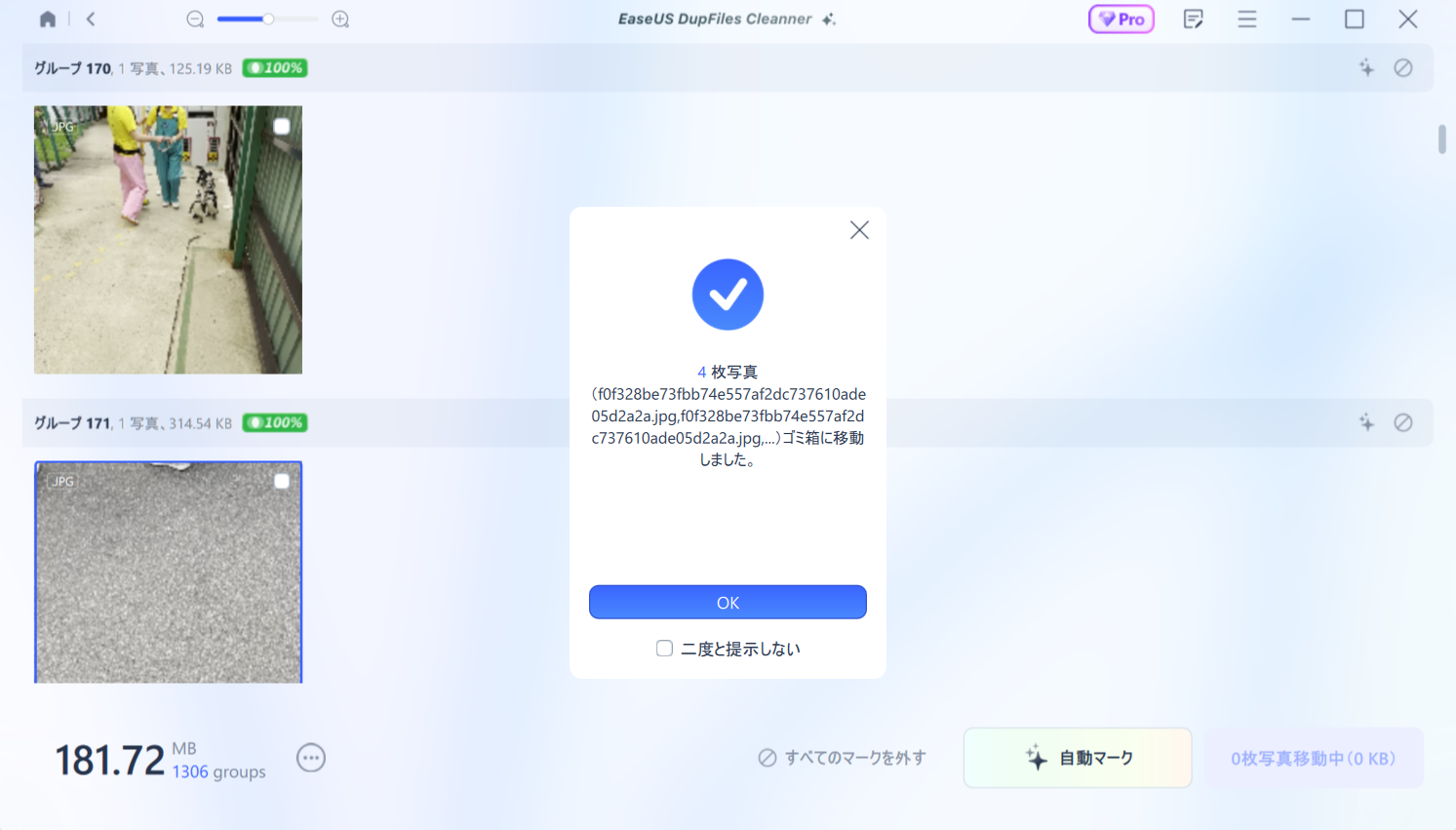Image resolution: width=1456 pixels, height=830 pixels.
Task: Enable the 二度と提示しない checkbox
Action: tap(664, 649)
